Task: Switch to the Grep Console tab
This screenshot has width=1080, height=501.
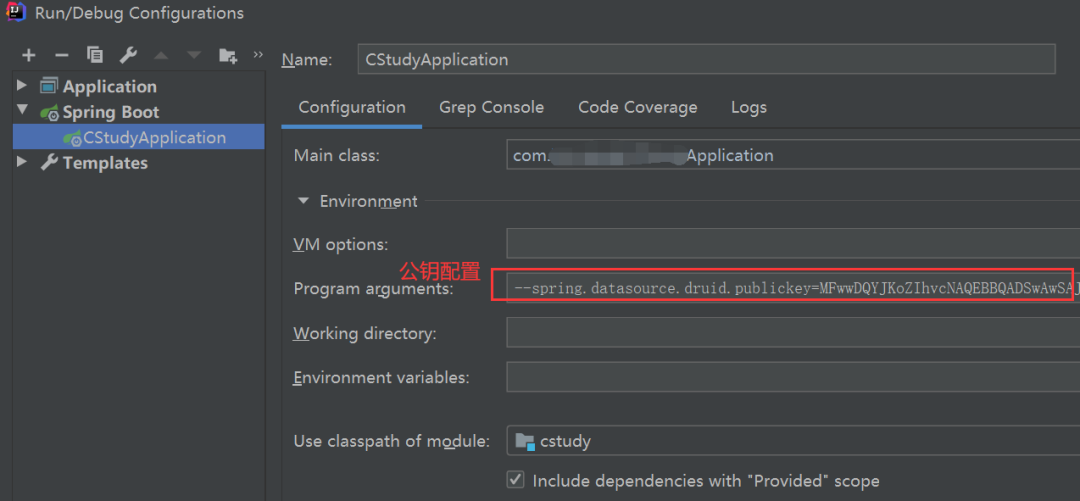Action: (x=491, y=107)
